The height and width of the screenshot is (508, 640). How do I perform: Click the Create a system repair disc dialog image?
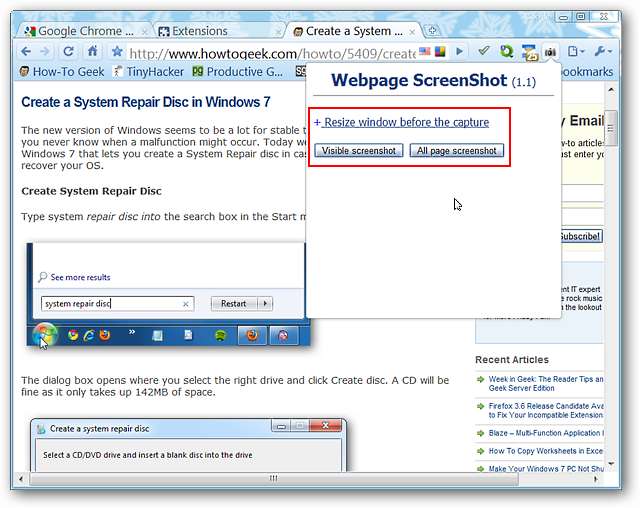pyautogui.click(x=188, y=445)
